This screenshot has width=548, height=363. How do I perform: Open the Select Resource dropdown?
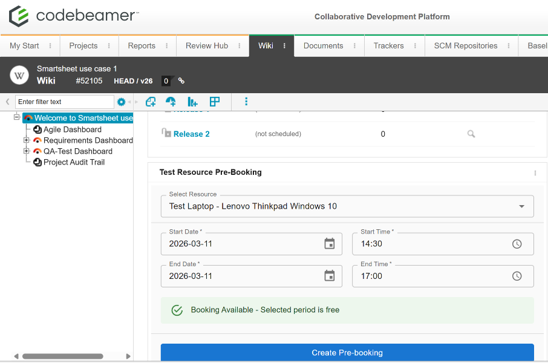tap(347, 206)
